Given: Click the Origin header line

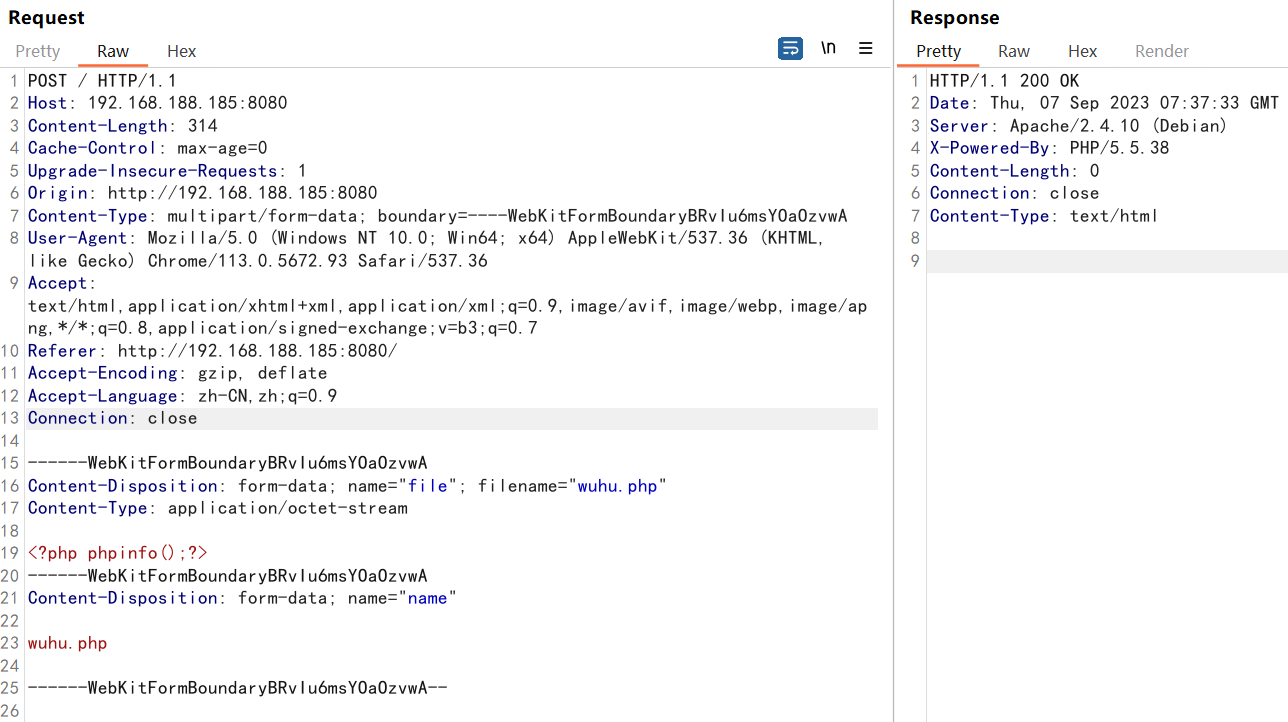Looking at the screenshot, I should coord(203,193).
